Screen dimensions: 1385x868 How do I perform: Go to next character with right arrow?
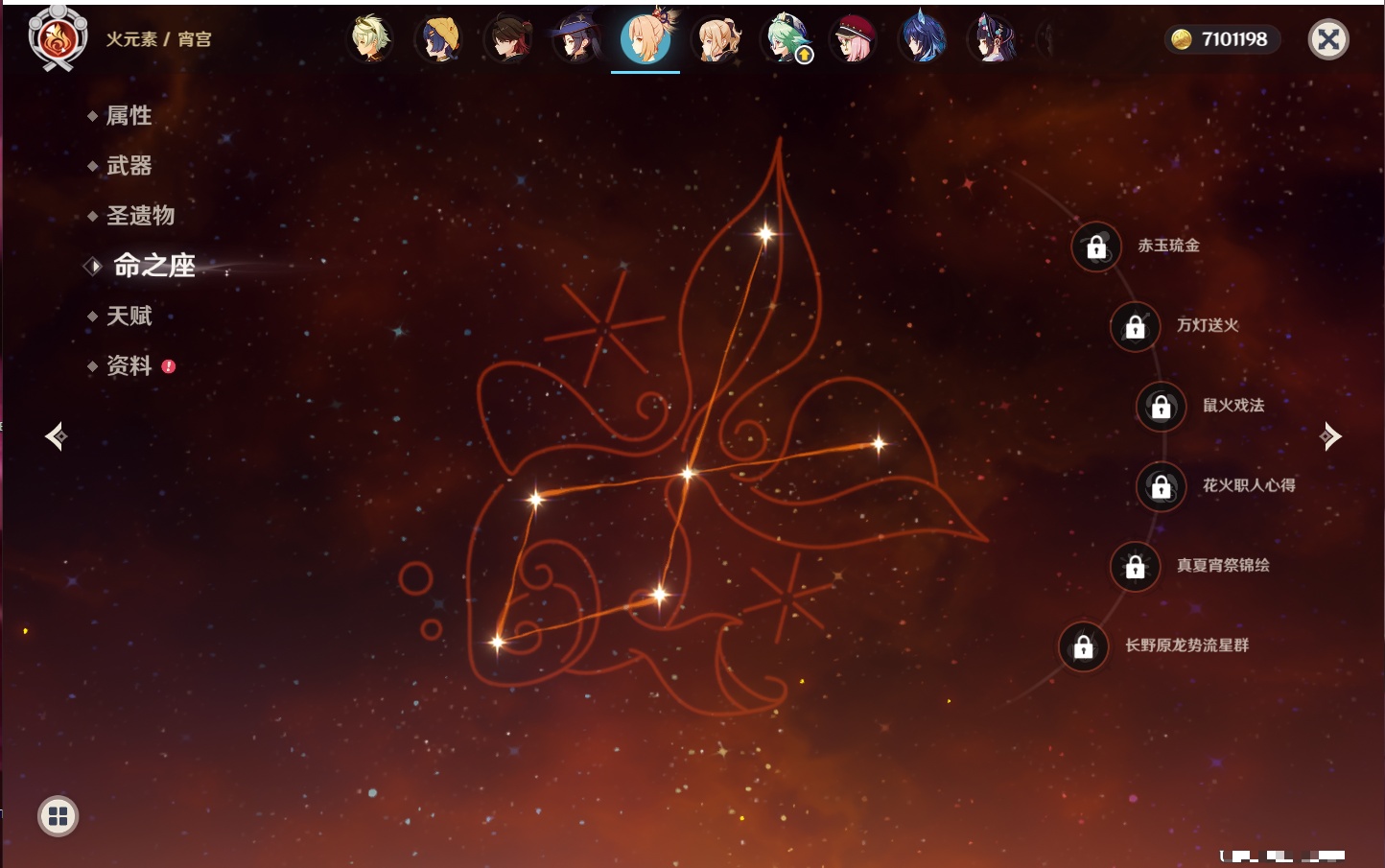click(x=1329, y=436)
